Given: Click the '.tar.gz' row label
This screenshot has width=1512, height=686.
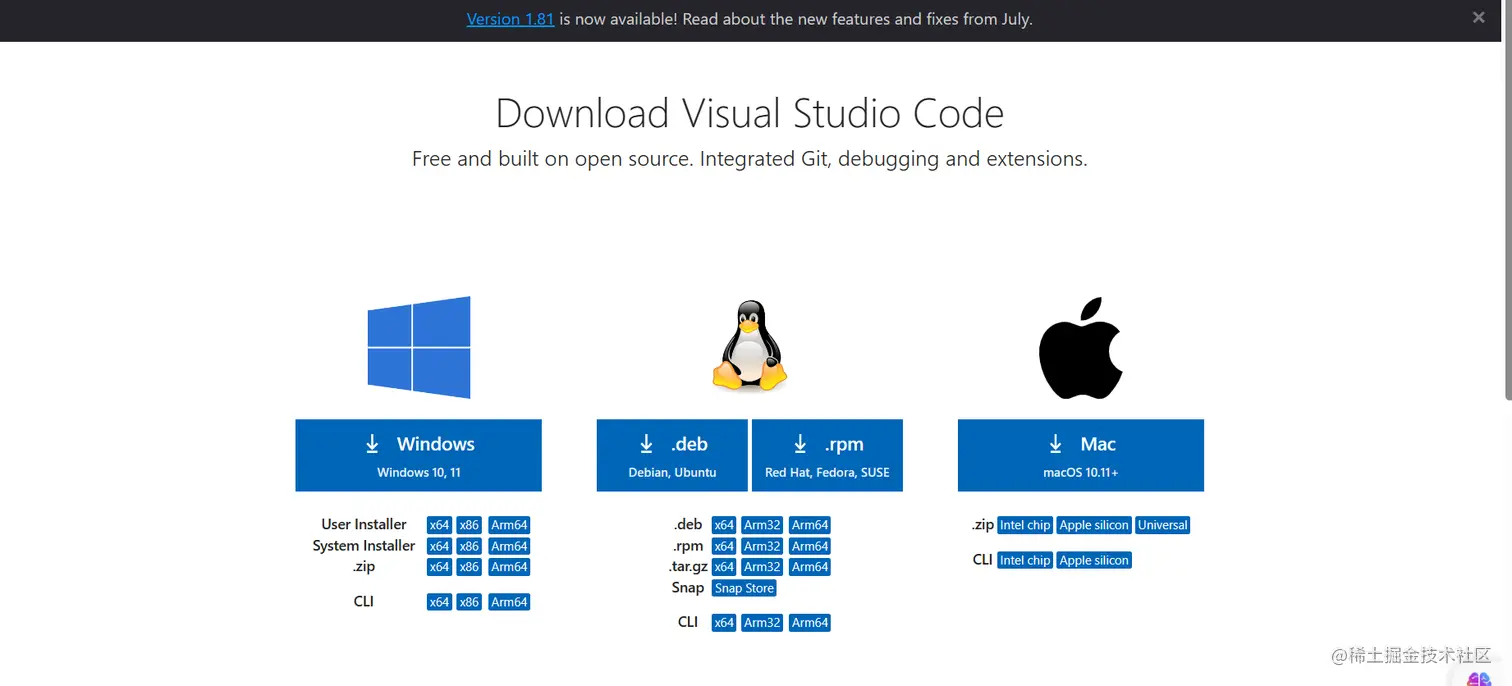Looking at the screenshot, I should pos(689,566).
